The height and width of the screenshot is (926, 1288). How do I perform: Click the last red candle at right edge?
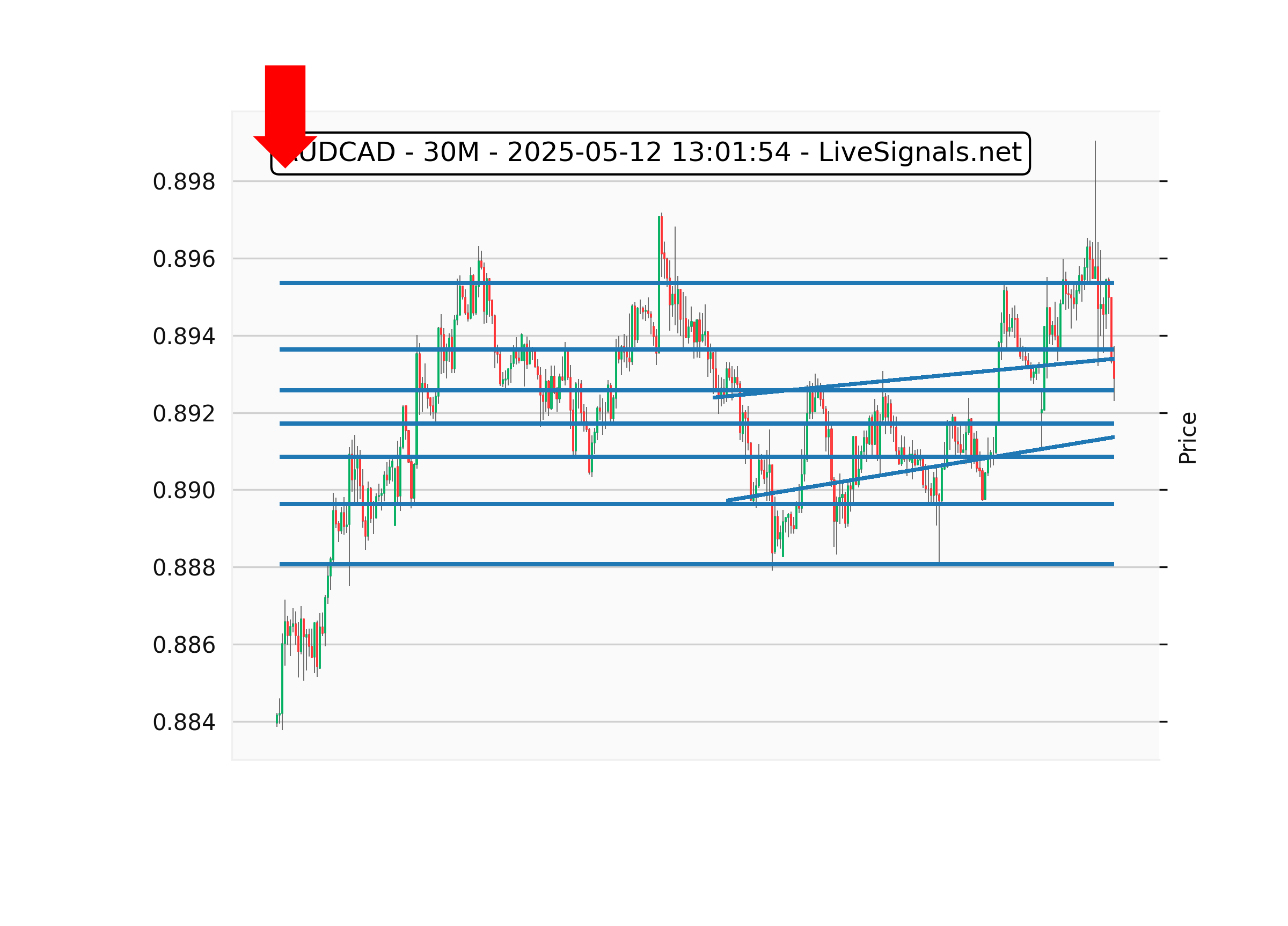pos(1114,369)
